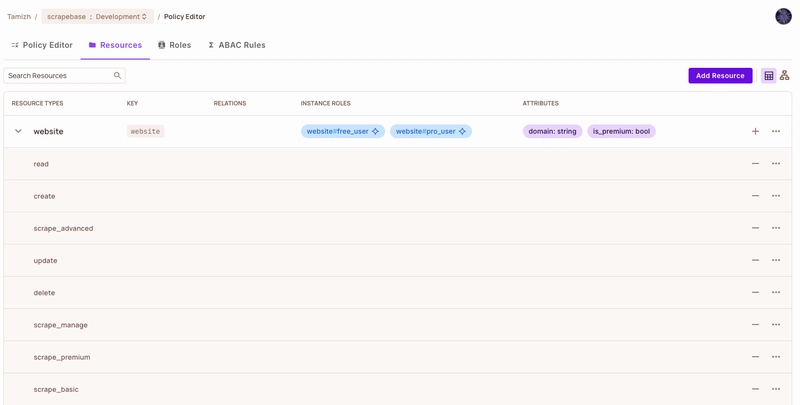Remove the read action with minus icon
Viewport: 800px width, 405px height.
pyautogui.click(x=755, y=164)
